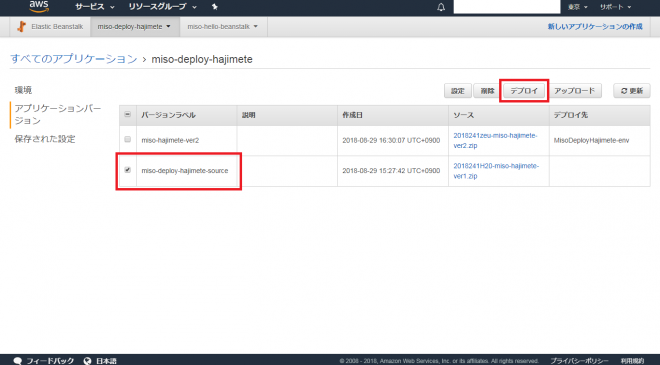Click the Elastic Beanstalk service icon
The image size is (660, 365).
tap(21, 27)
